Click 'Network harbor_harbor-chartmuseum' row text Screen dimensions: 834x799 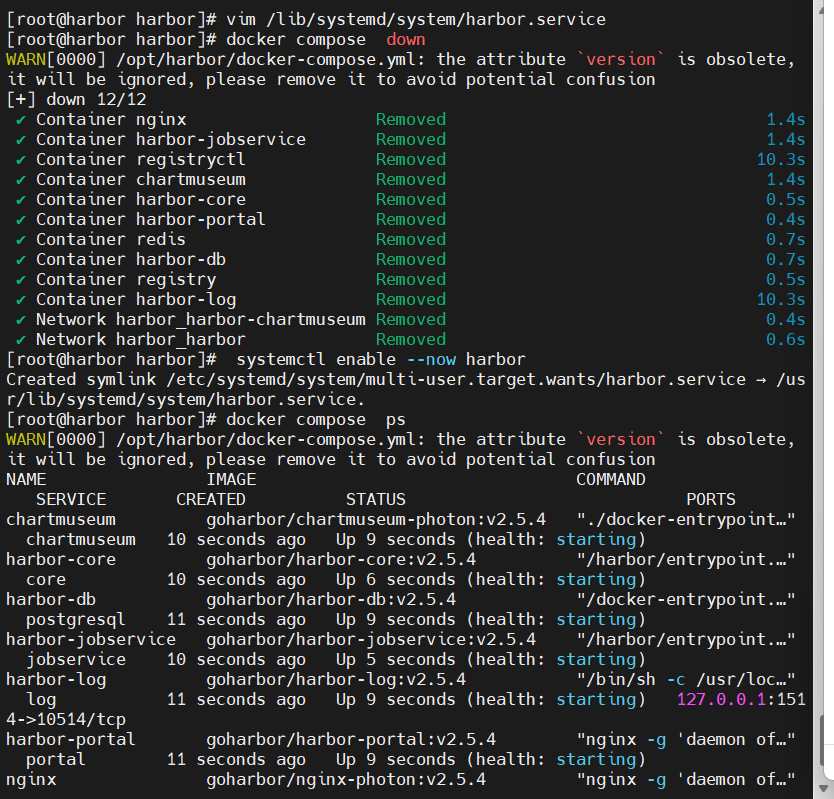(201, 320)
